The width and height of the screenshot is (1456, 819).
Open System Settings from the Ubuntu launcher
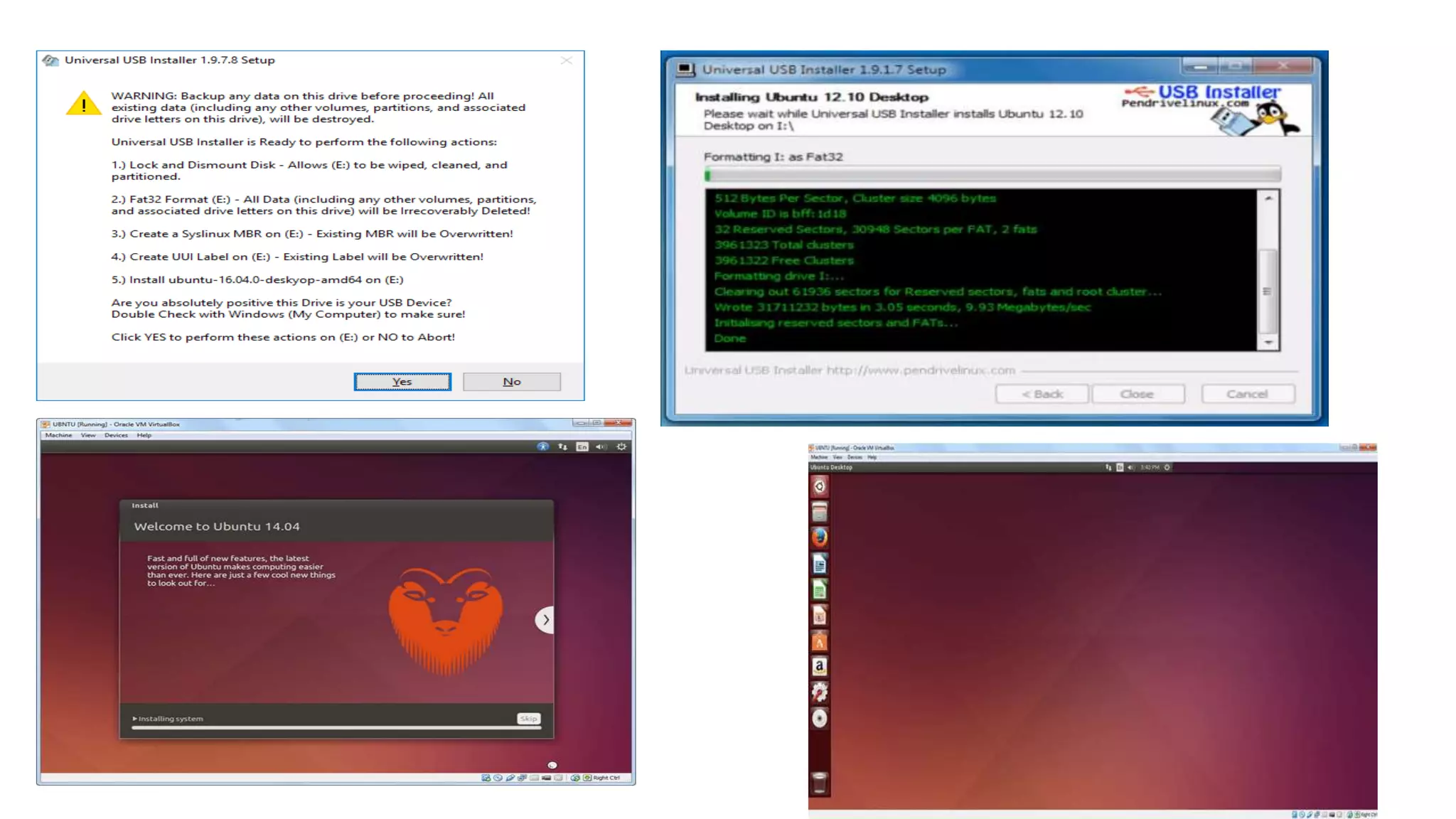[819, 692]
